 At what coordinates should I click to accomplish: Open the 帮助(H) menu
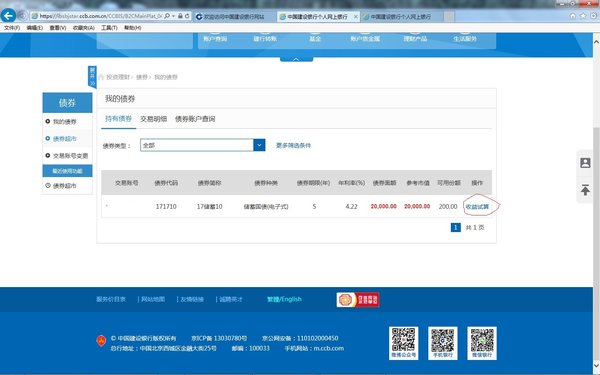(132, 28)
